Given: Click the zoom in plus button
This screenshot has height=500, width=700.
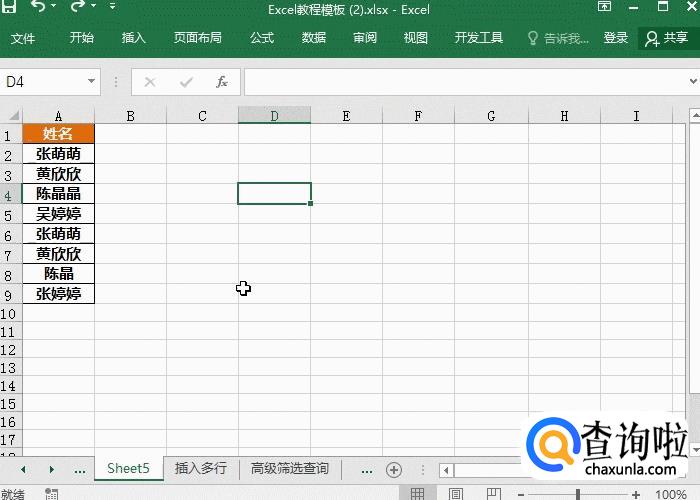Looking at the screenshot, I should click(636, 494).
